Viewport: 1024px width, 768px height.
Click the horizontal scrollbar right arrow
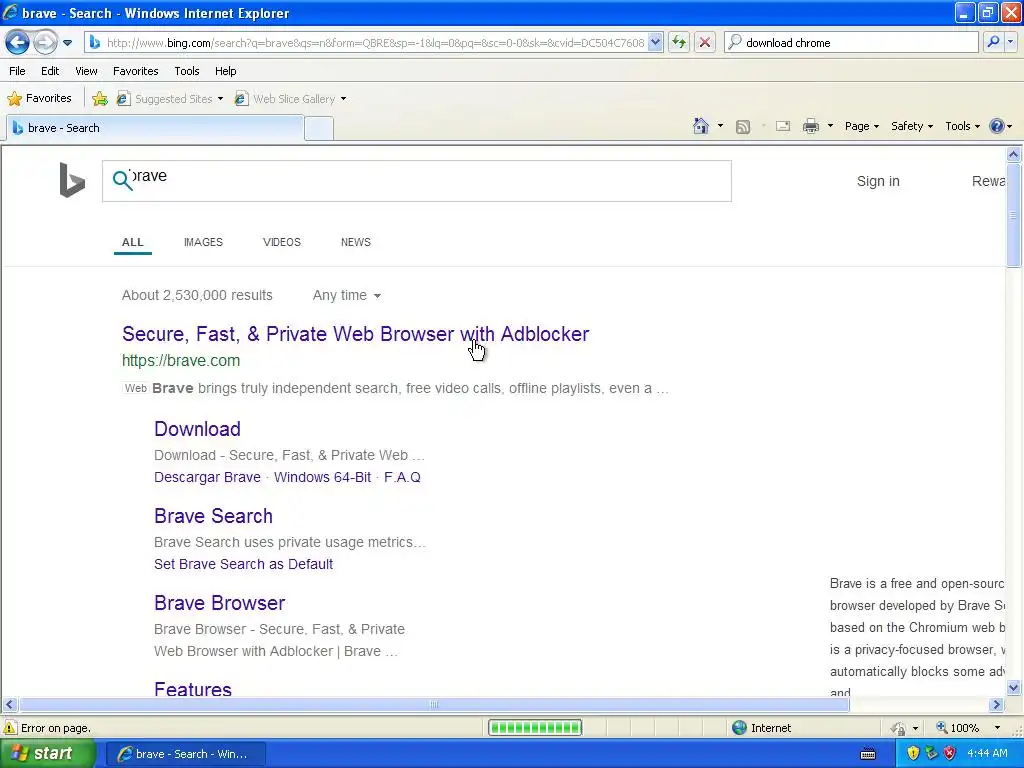click(x=997, y=705)
